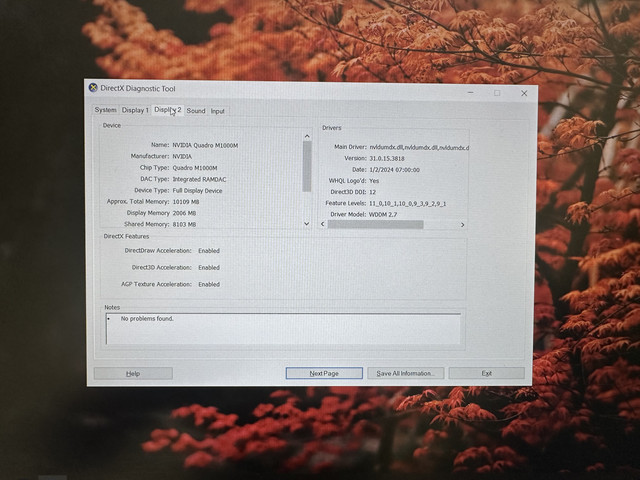
Task: Click the DirectDraw Acceleration Enabled value
Action: point(209,251)
